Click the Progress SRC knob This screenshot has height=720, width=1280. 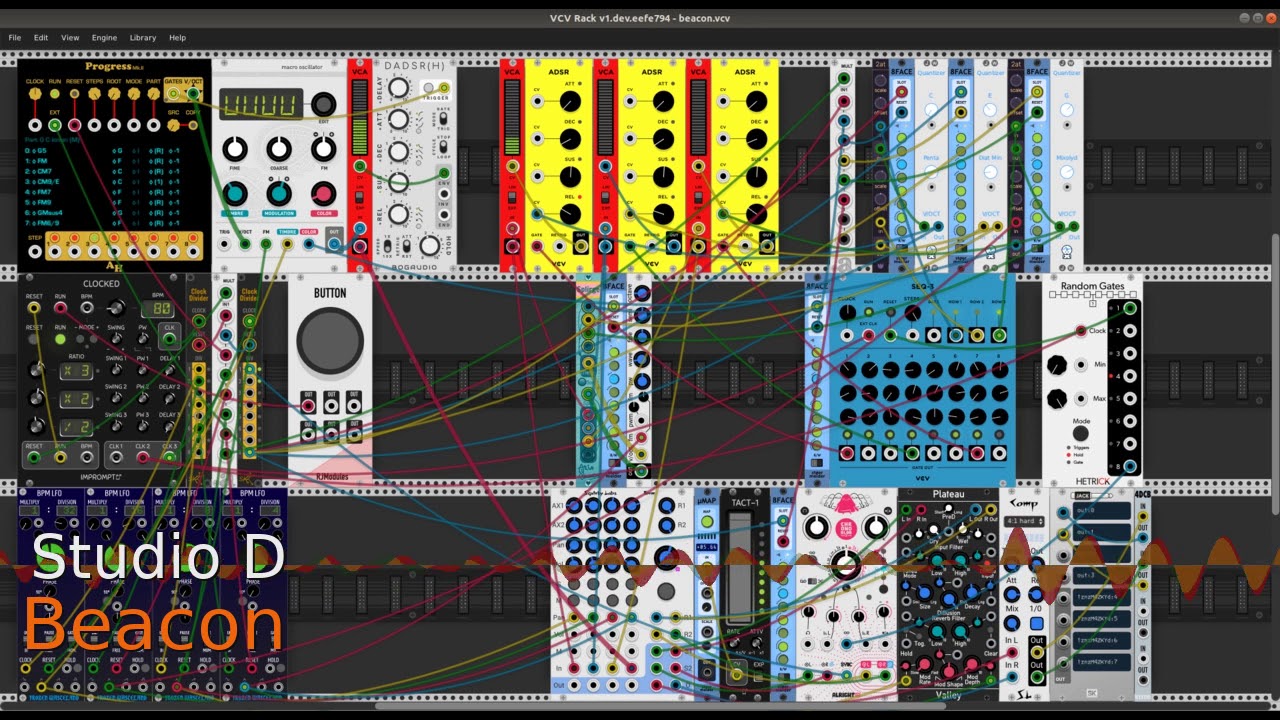point(174,125)
